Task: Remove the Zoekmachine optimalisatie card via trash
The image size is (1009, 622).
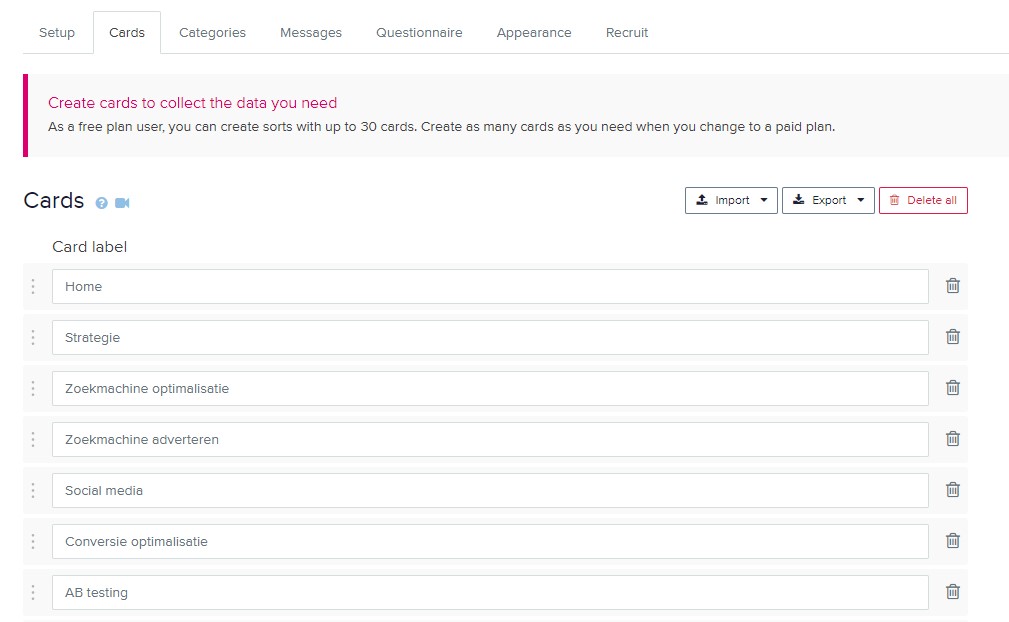Action: click(x=952, y=388)
